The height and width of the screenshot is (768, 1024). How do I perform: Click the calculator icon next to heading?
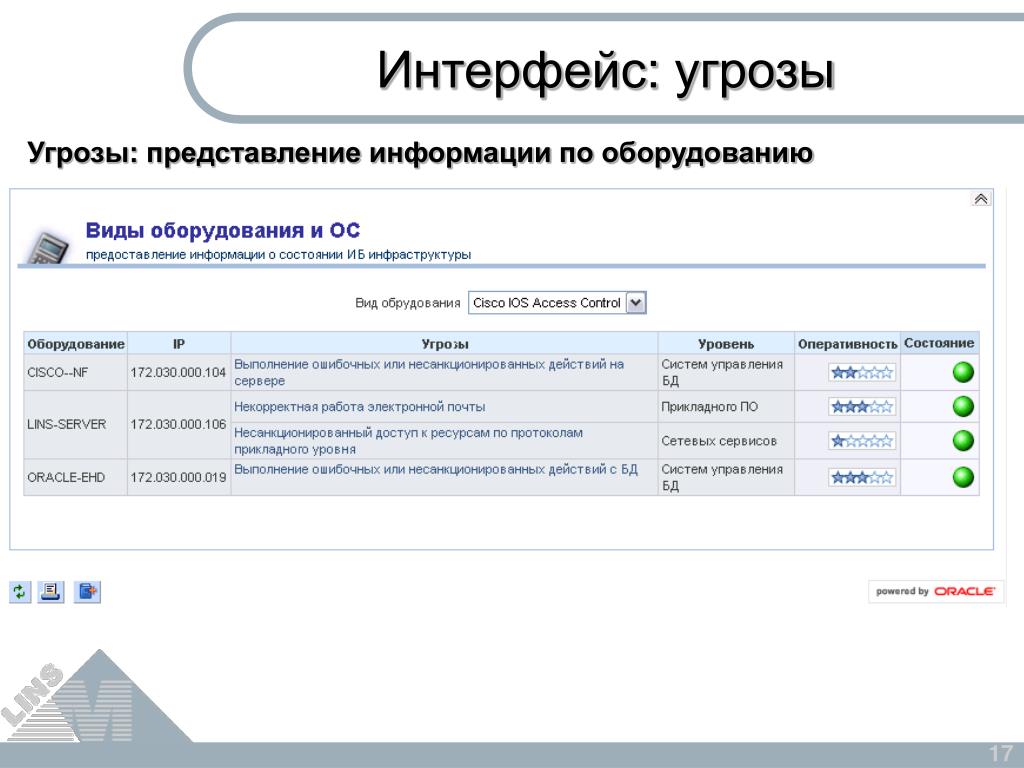tap(48, 248)
